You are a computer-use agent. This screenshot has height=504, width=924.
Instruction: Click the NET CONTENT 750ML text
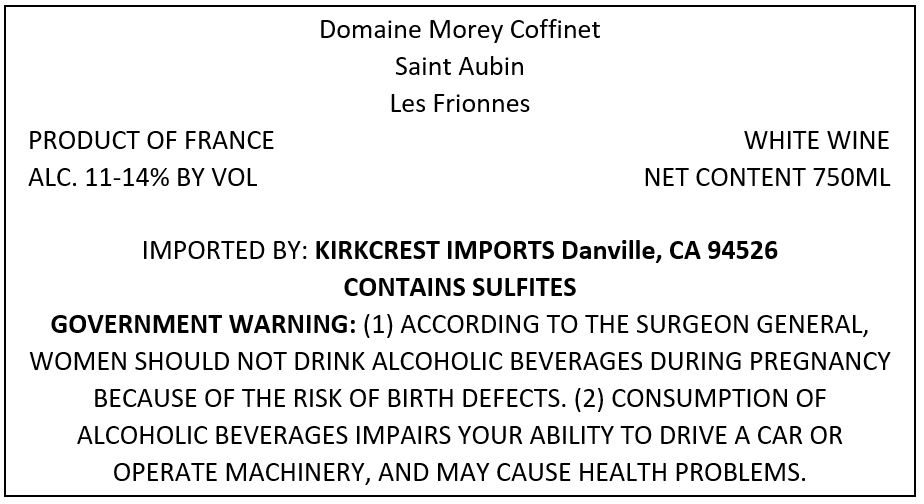pyautogui.click(x=767, y=178)
